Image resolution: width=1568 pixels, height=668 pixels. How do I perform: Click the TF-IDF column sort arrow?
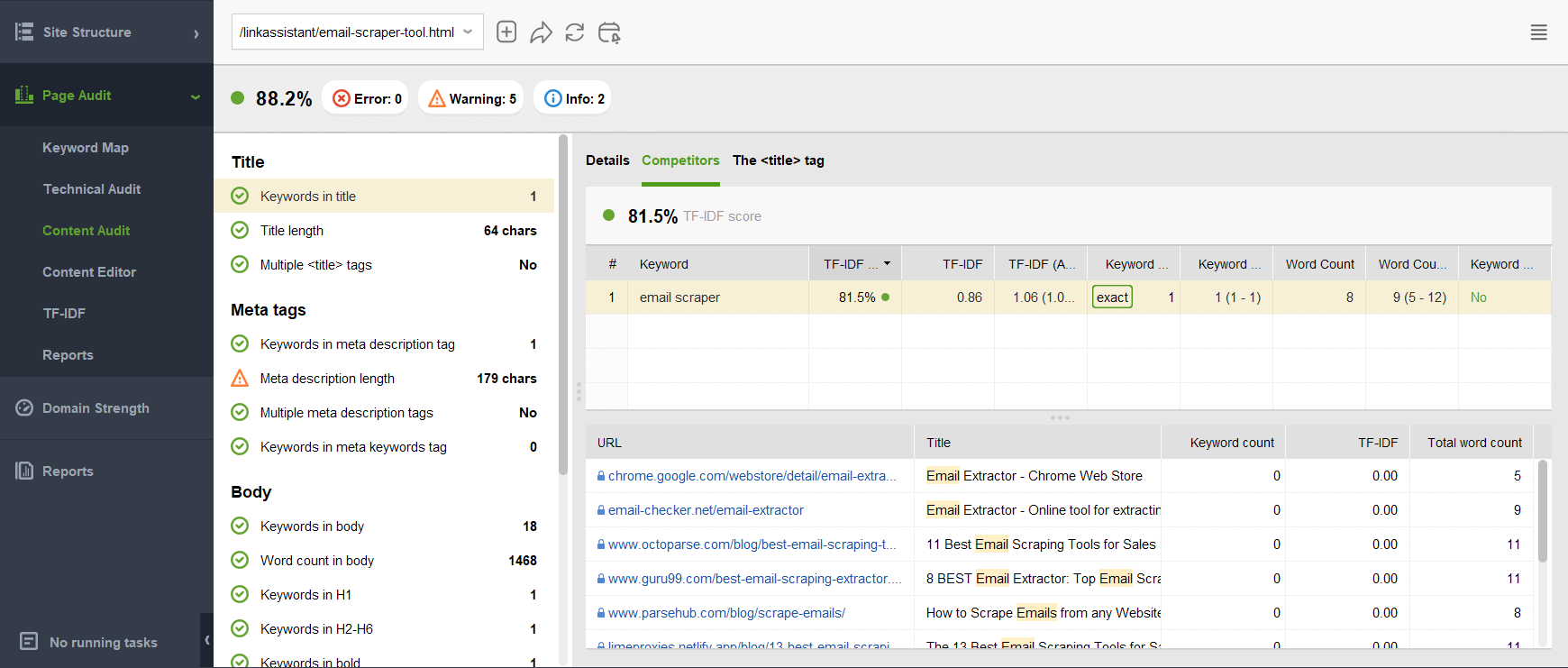(x=887, y=263)
